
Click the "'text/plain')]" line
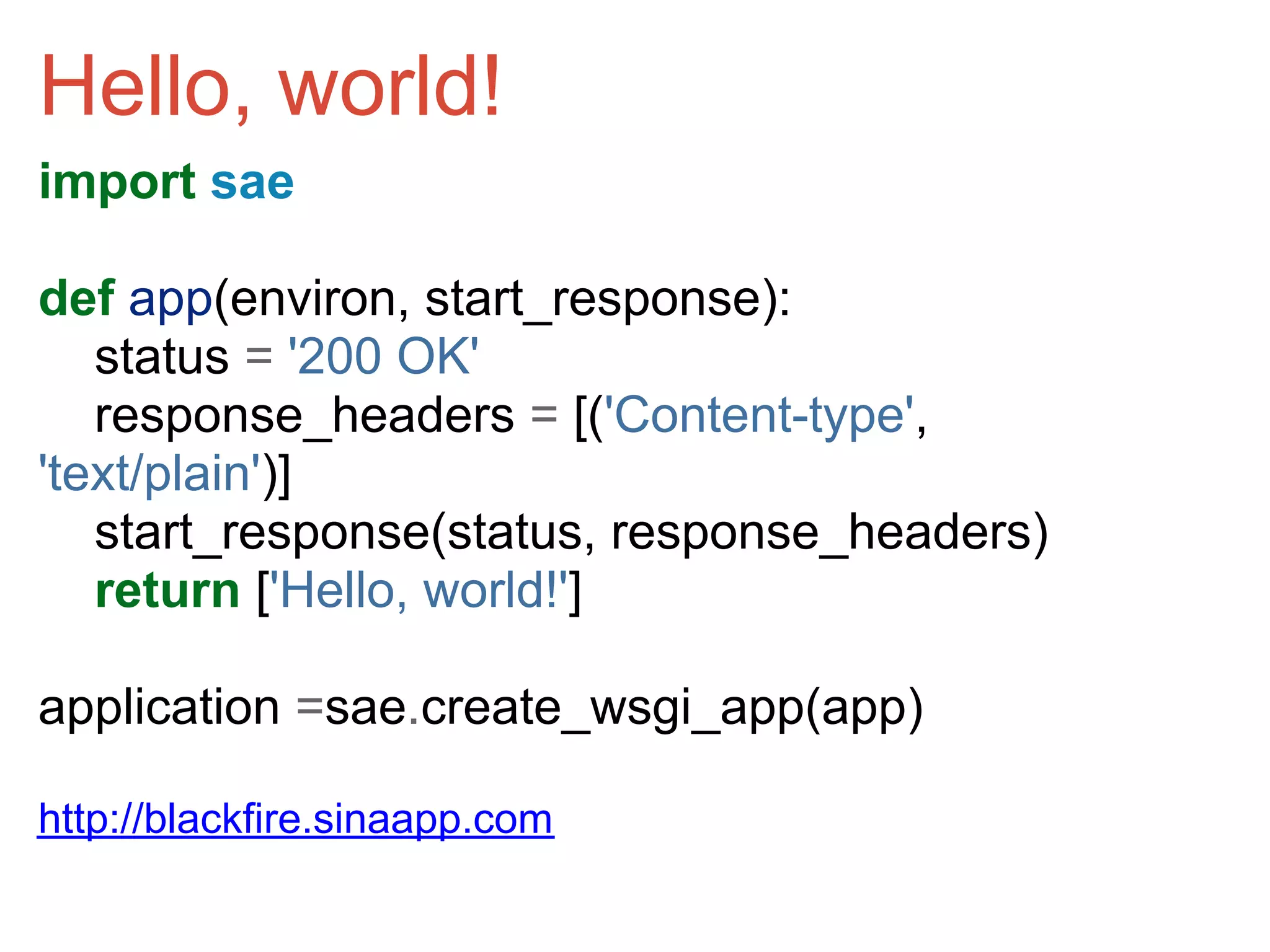point(164,475)
